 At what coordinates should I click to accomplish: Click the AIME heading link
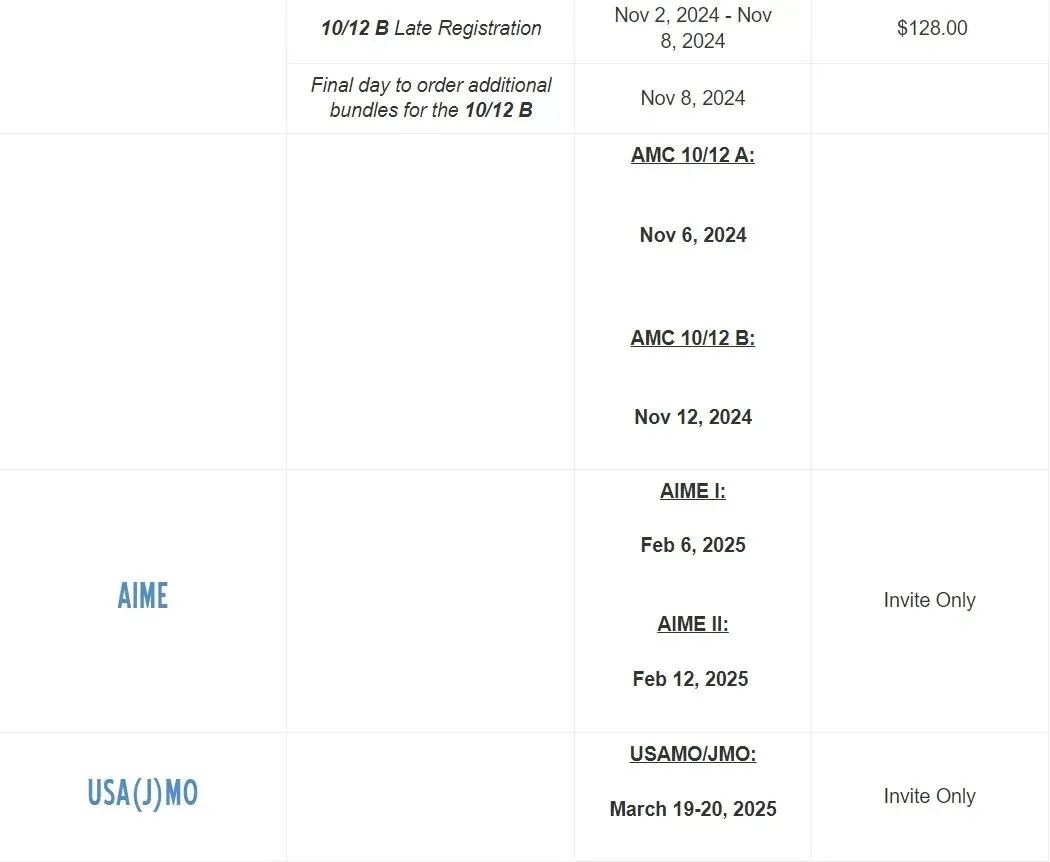(142, 596)
